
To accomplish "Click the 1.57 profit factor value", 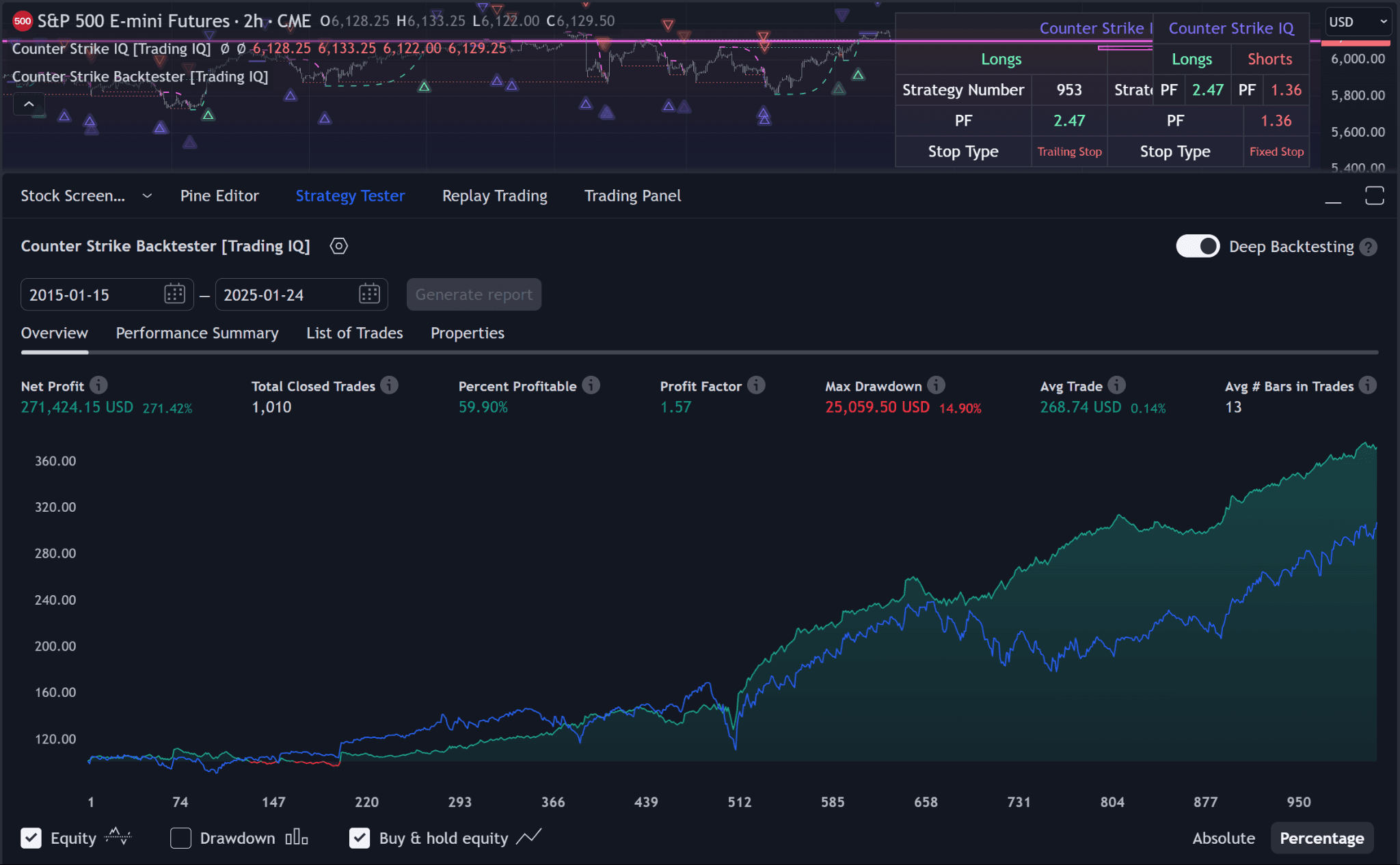I will tap(675, 407).
